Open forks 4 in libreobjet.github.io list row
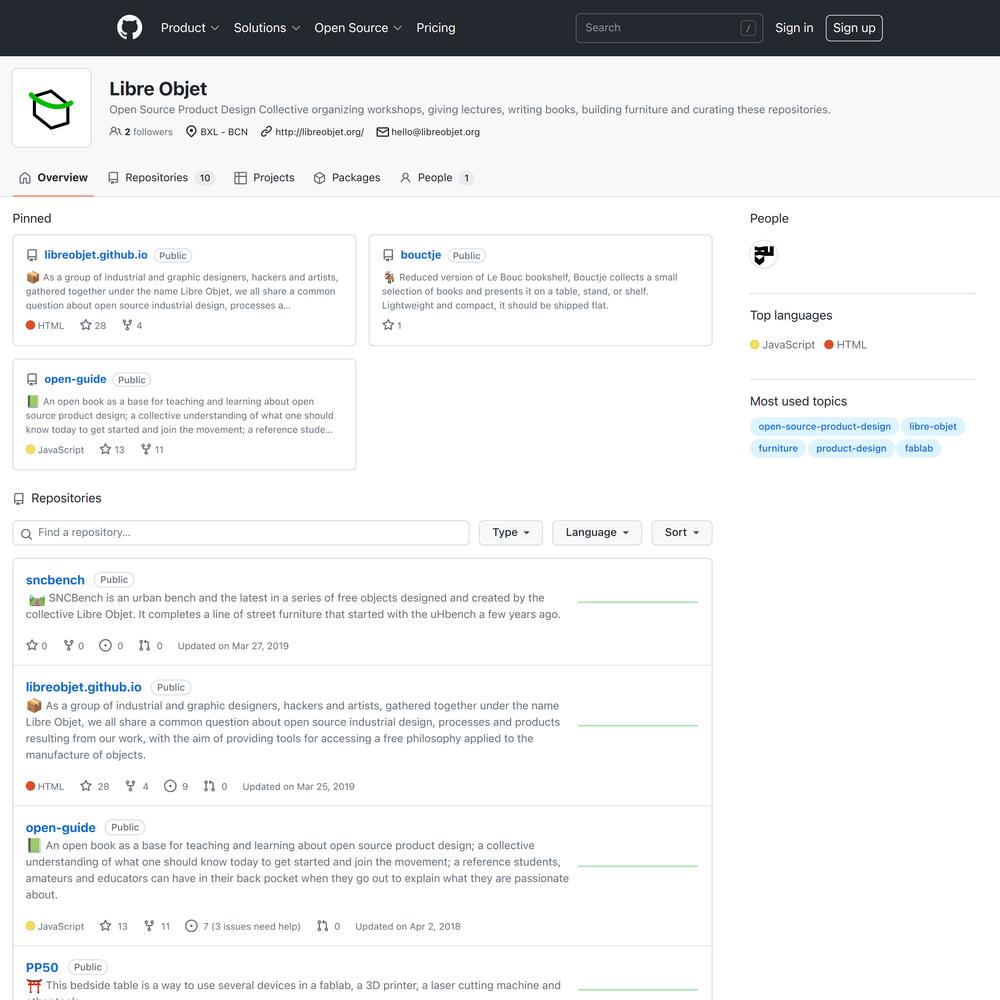 coord(137,786)
